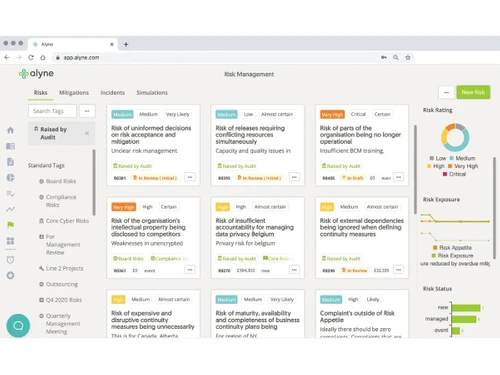Click the risk cards vertical scrollbar
Viewport: 500px width, 375px height.
click(415, 169)
